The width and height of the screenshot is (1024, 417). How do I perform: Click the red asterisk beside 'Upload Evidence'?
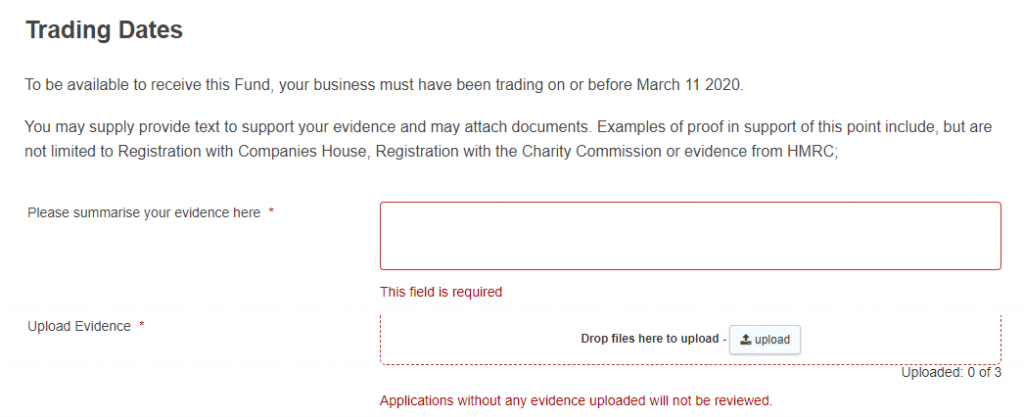[x=142, y=326]
